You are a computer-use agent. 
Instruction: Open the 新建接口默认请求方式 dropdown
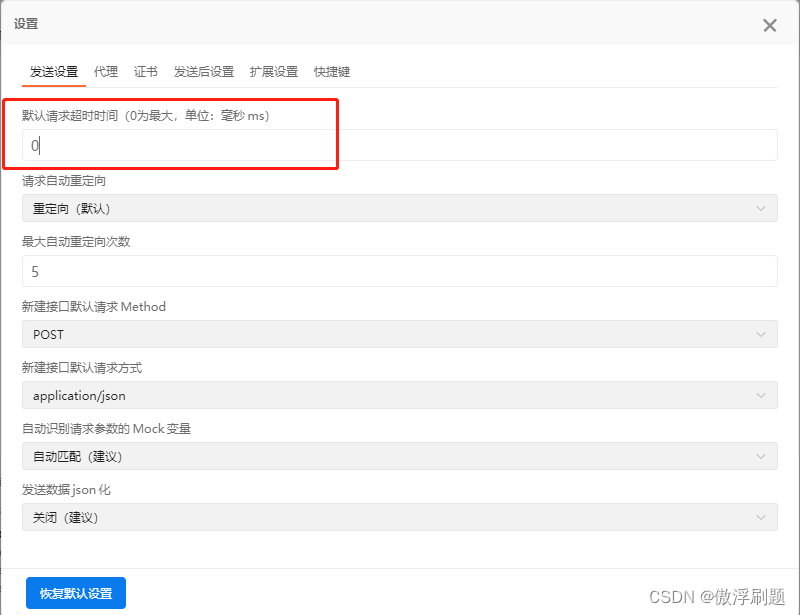pos(400,395)
